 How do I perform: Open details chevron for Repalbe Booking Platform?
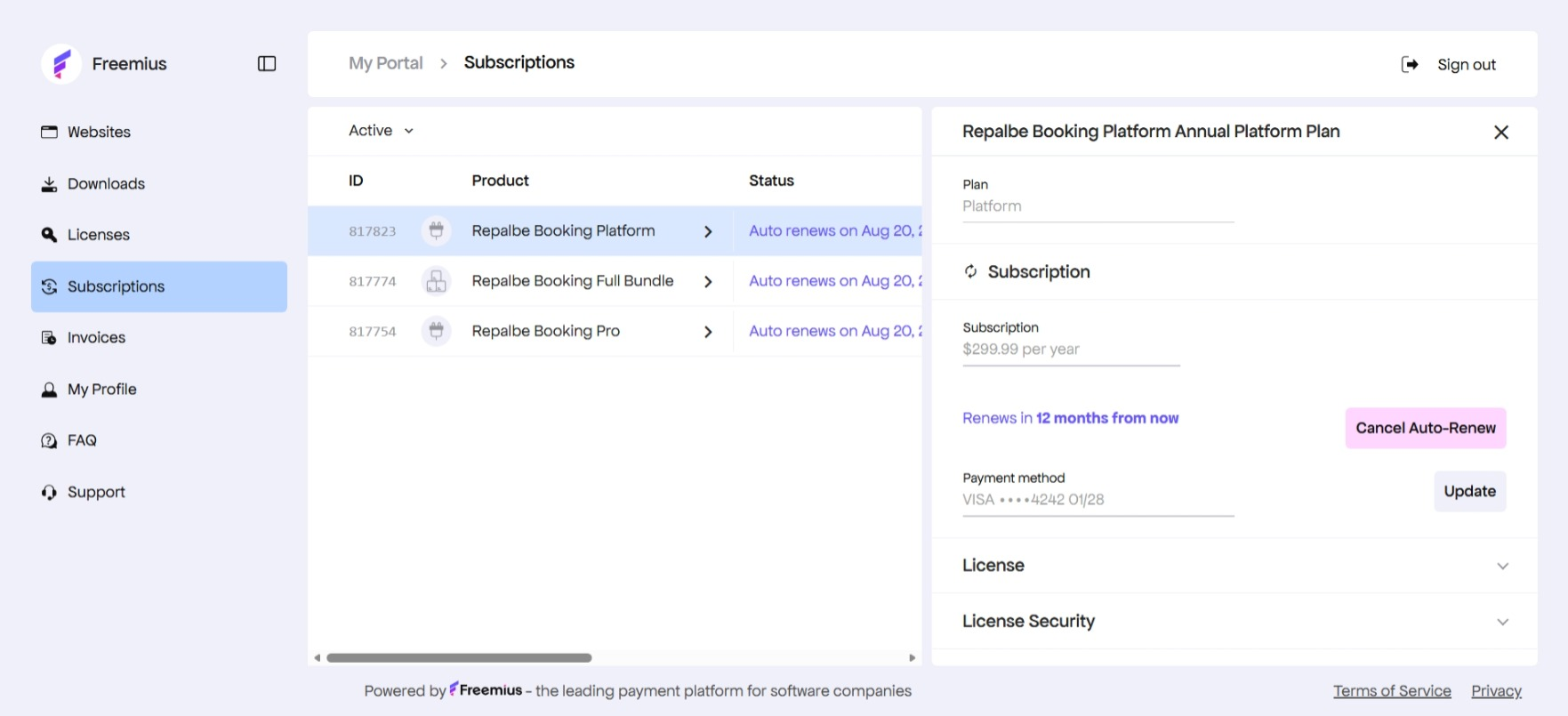click(708, 231)
